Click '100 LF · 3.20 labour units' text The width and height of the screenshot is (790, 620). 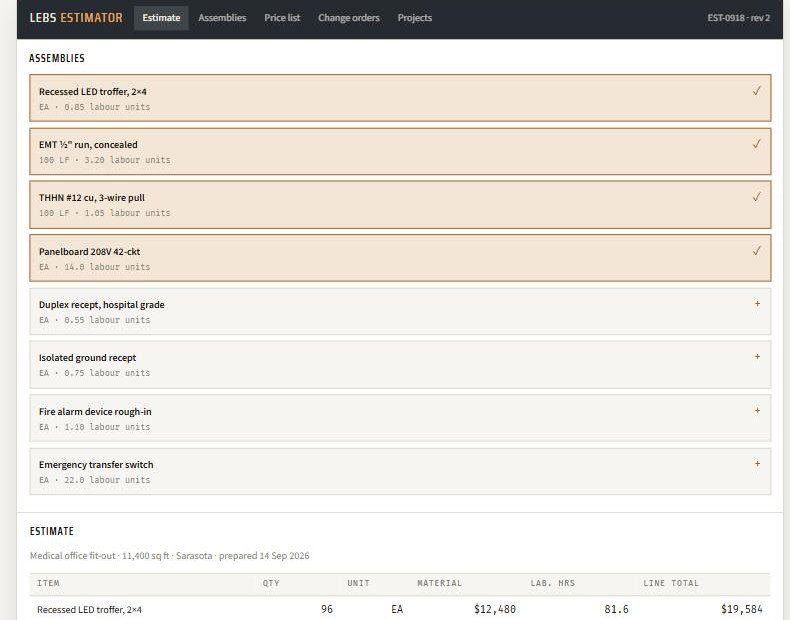point(105,160)
